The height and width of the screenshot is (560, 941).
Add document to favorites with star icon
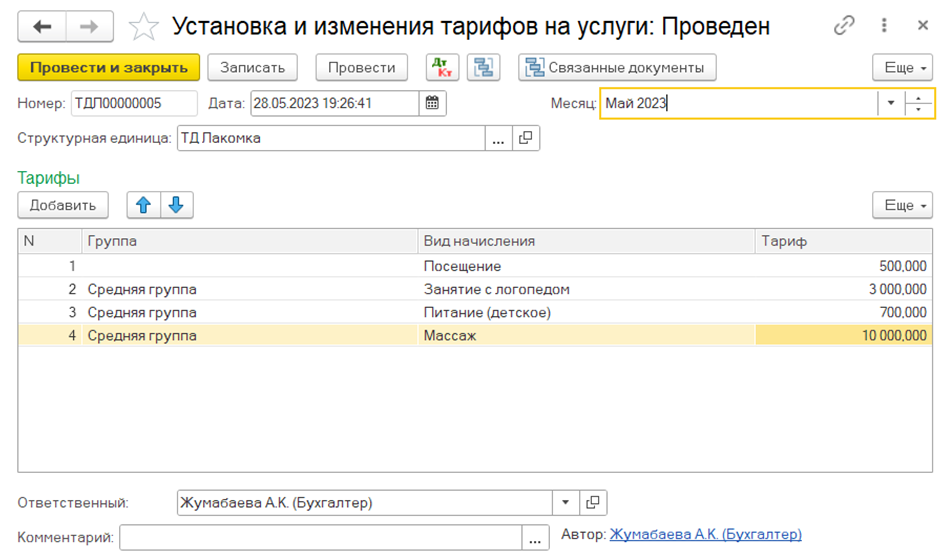coord(145,27)
